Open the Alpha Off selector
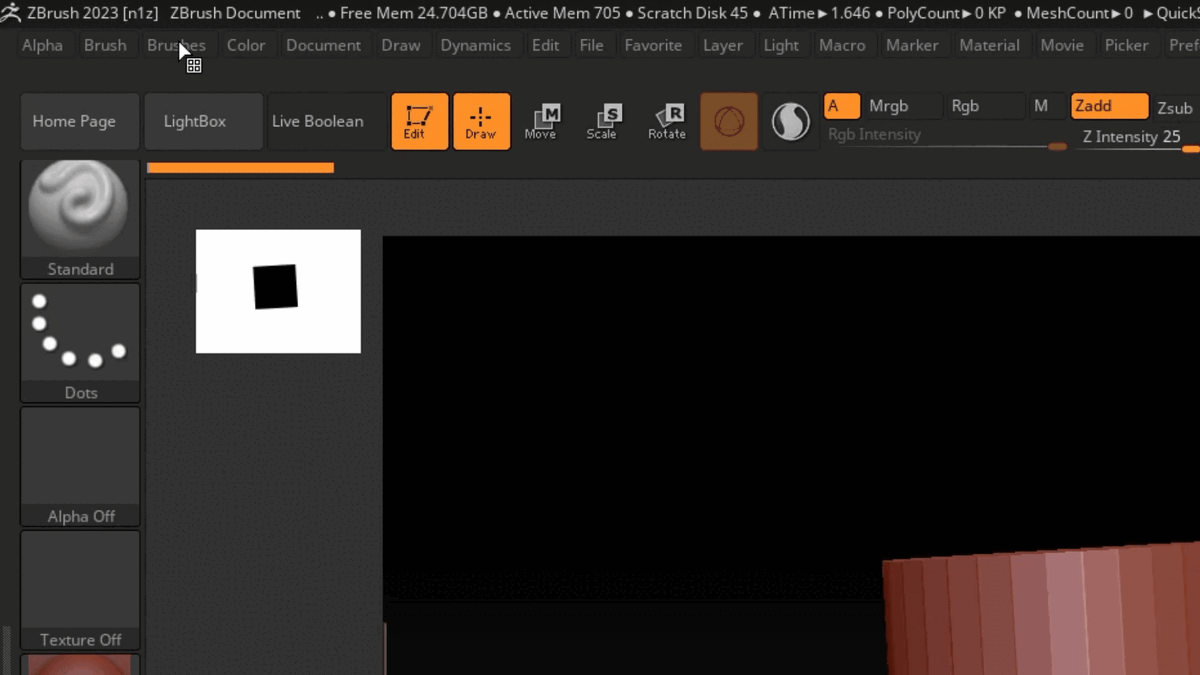The height and width of the screenshot is (675, 1200). (80, 467)
